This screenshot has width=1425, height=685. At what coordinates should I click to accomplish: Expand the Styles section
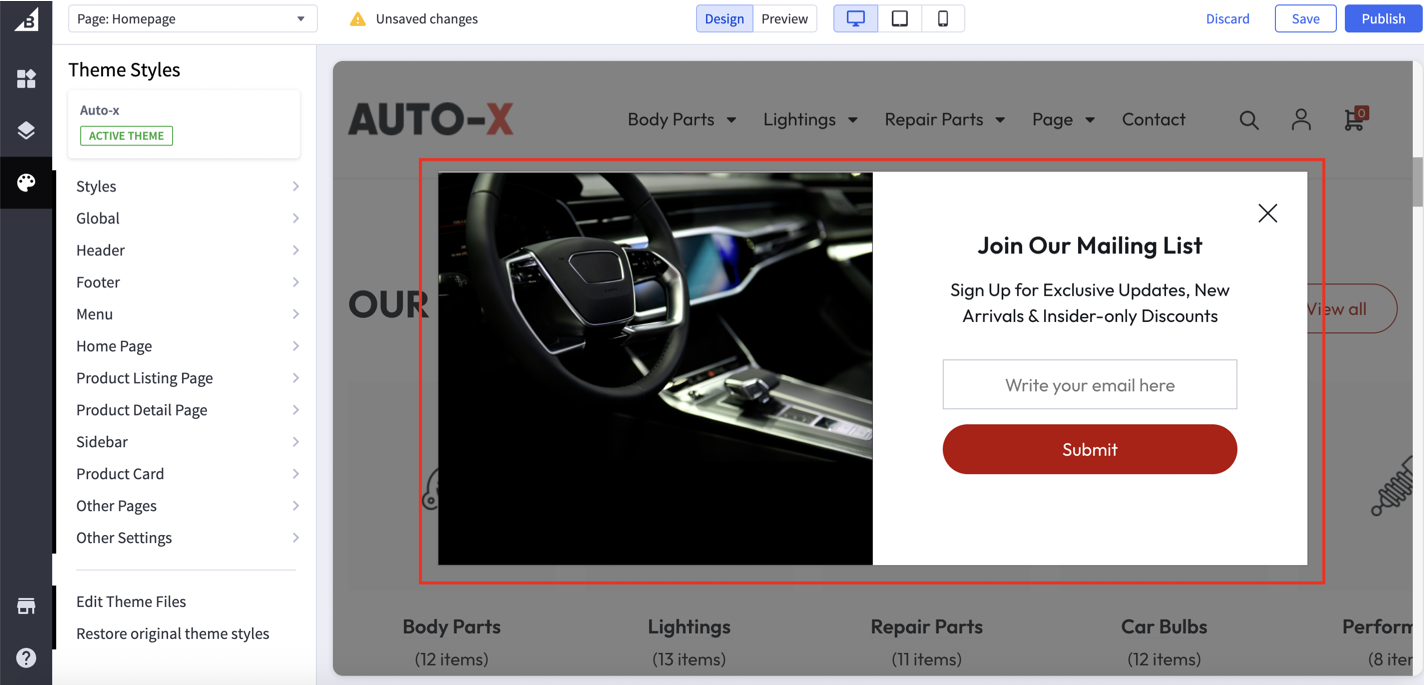click(x=186, y=186)
